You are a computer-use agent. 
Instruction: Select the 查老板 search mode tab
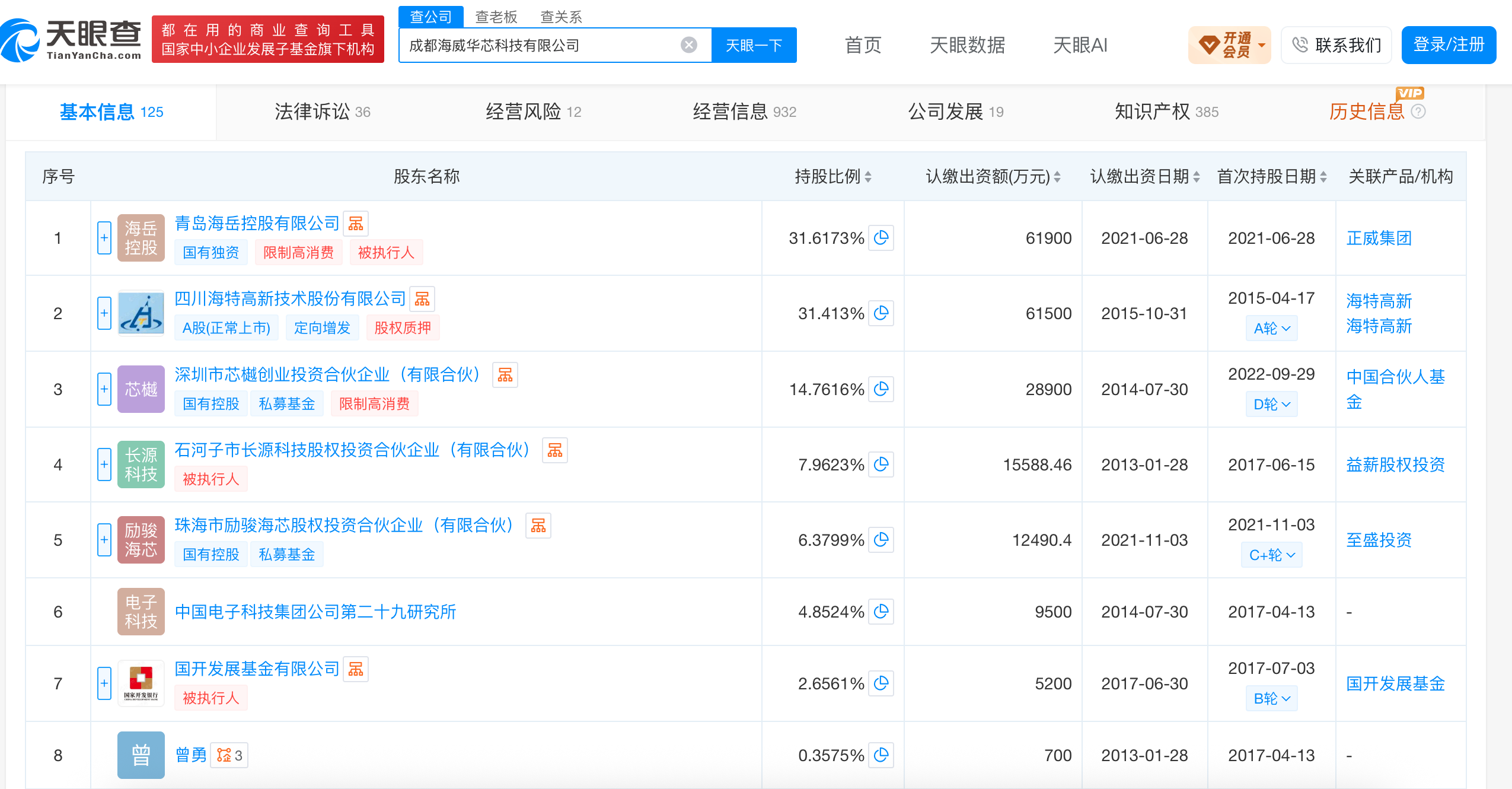tap(496, 17)
